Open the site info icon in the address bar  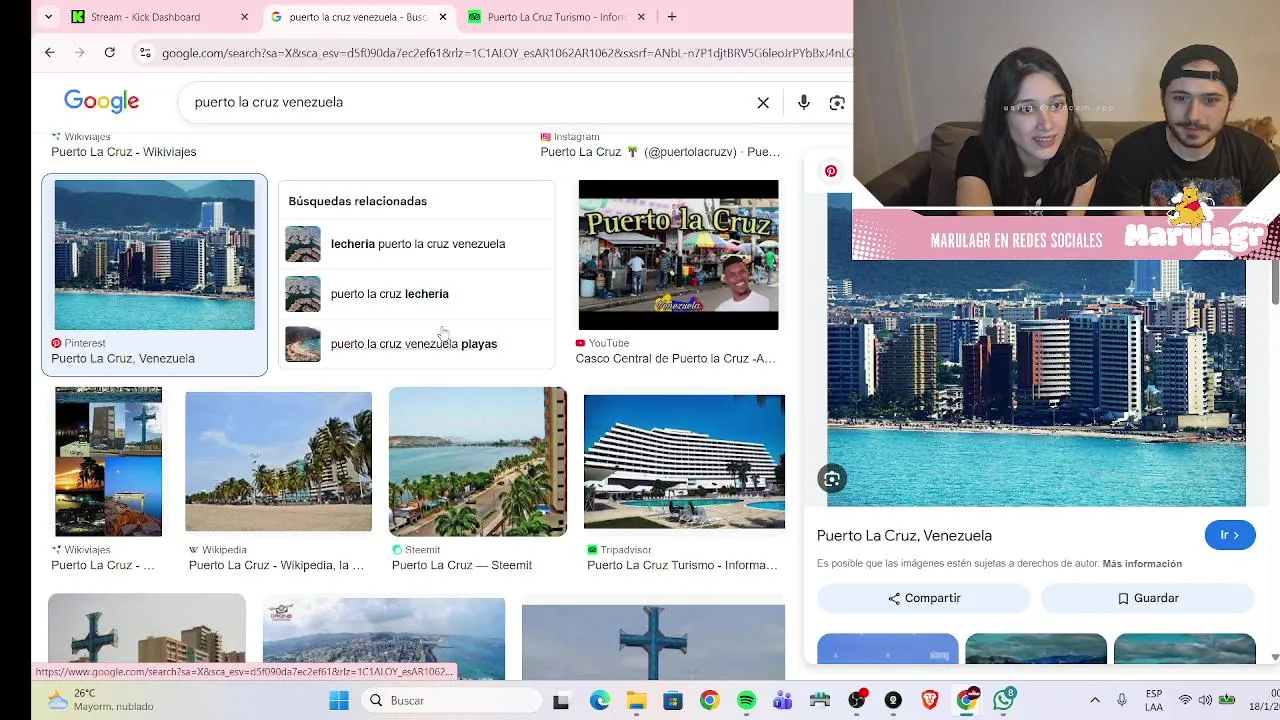(x=145, y=53)
